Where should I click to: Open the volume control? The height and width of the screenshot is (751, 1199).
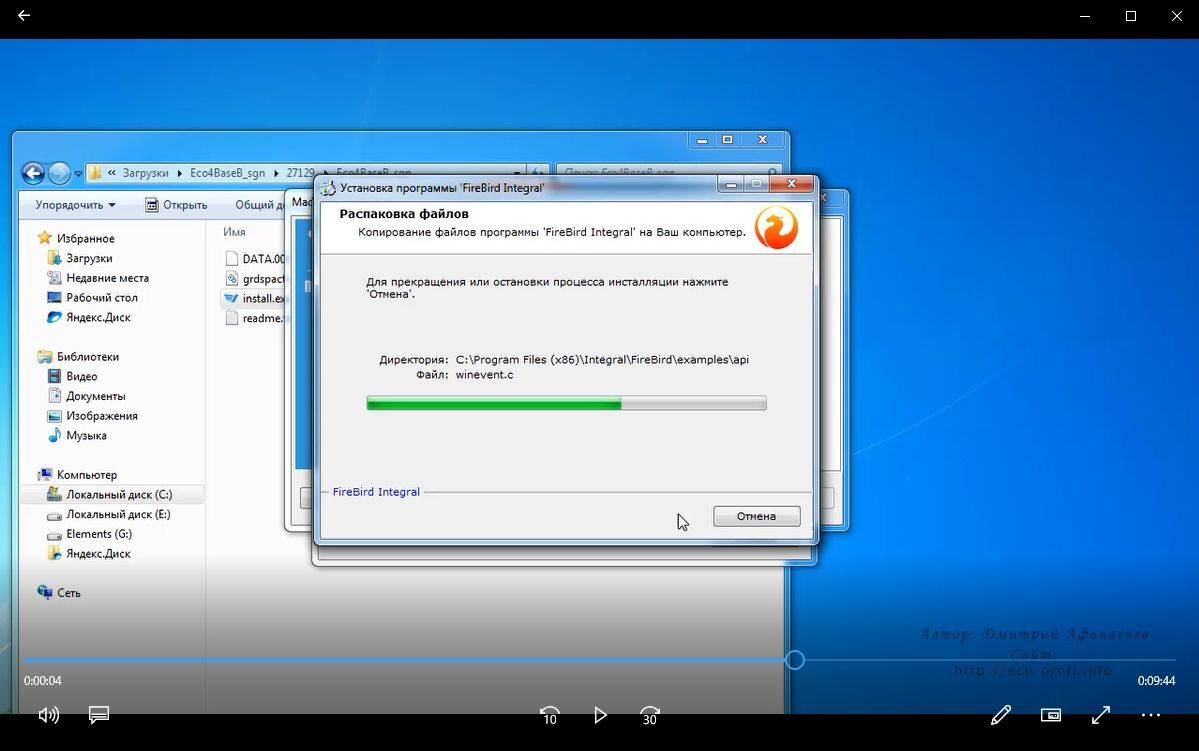pos(48,715)
